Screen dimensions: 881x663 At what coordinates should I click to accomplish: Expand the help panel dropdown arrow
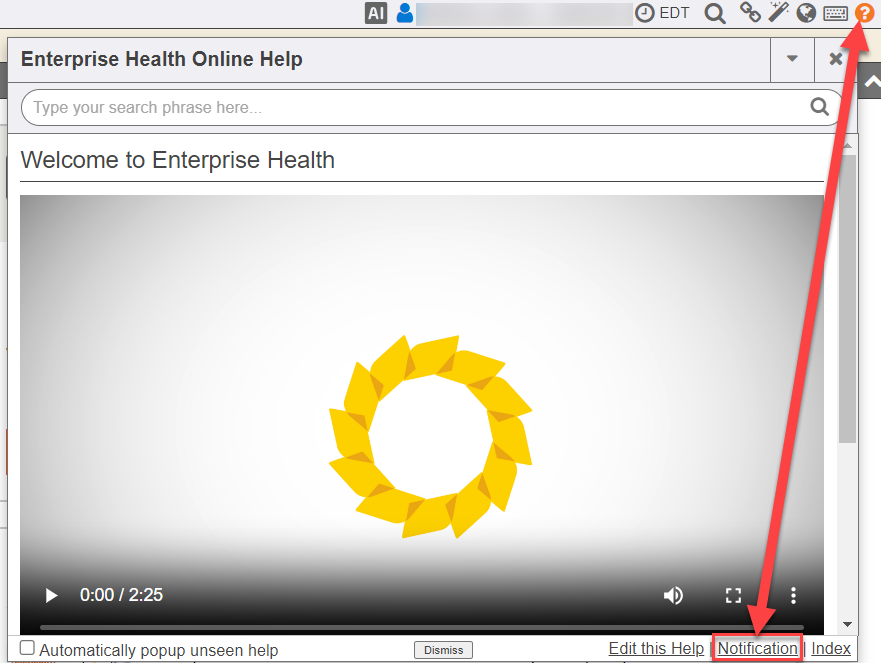(792, 59)
